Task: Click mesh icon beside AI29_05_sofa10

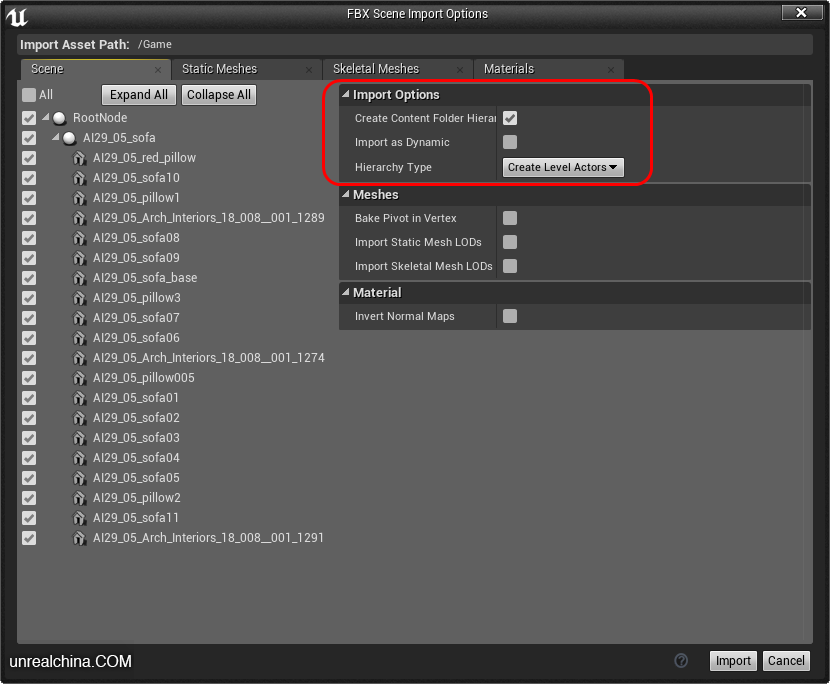Action: point(79,178)
